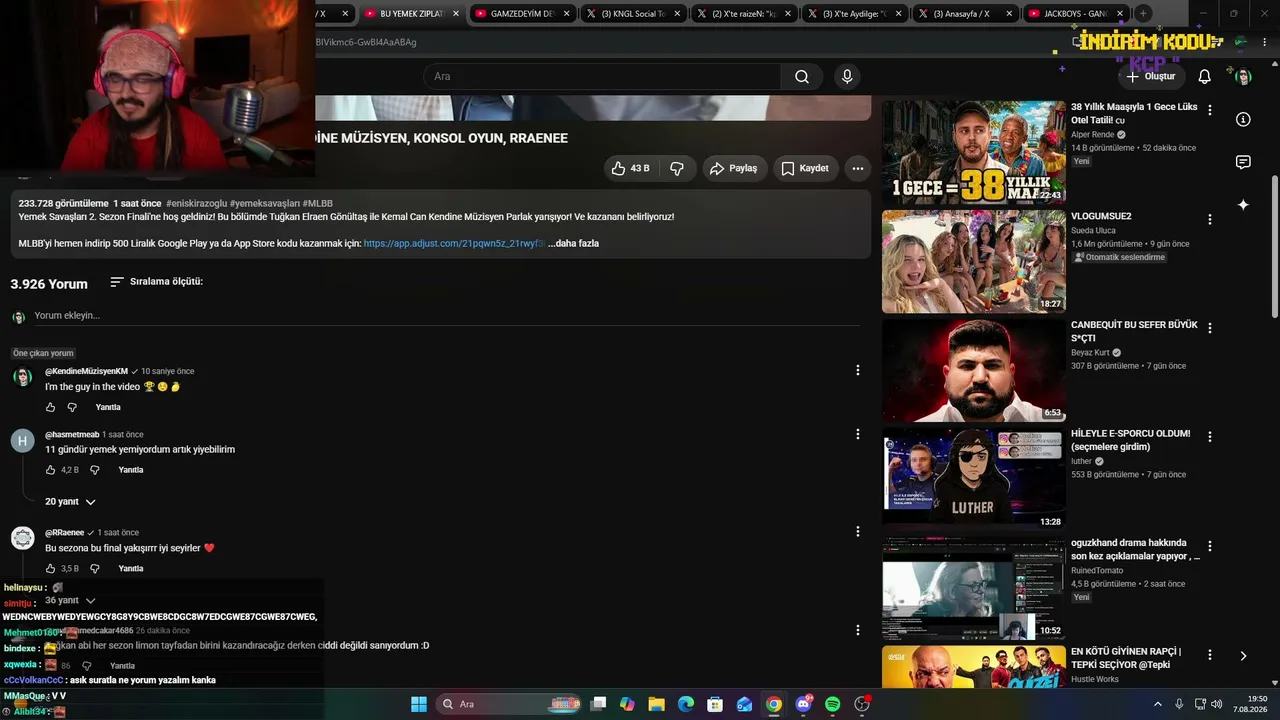The height and width of the screenshot is (720, 1280).
Task: Expand the side panel arrow chevron
Action: point(1243,656)
